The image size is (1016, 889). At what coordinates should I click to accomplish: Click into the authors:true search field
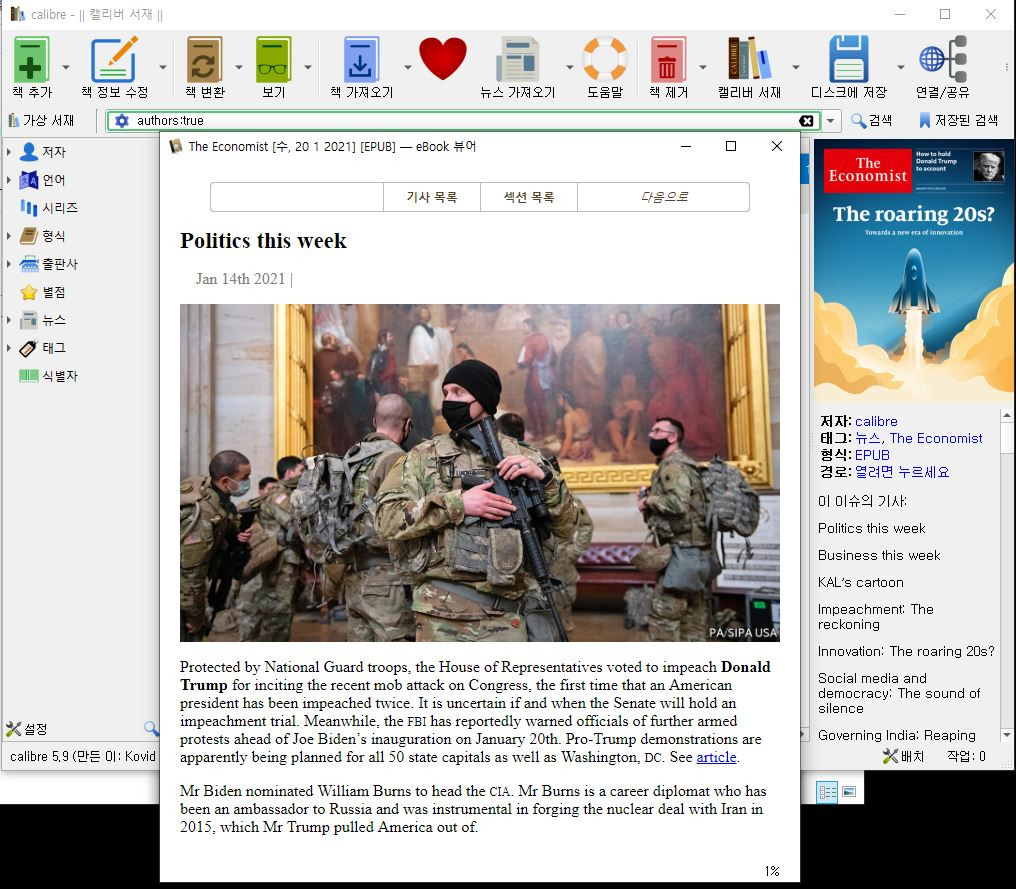click(x=463, y=121)
